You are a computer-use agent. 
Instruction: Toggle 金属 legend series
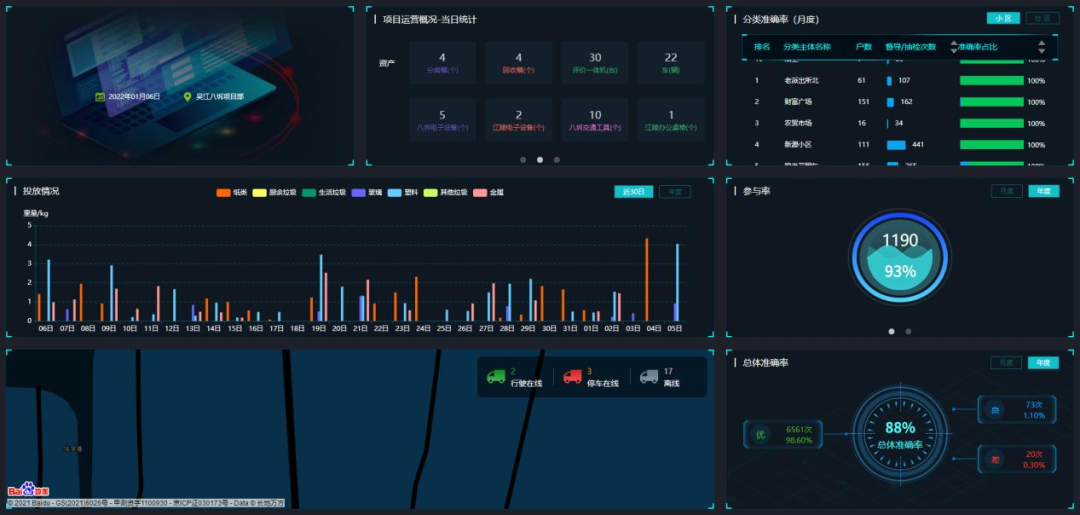(488, 193)
